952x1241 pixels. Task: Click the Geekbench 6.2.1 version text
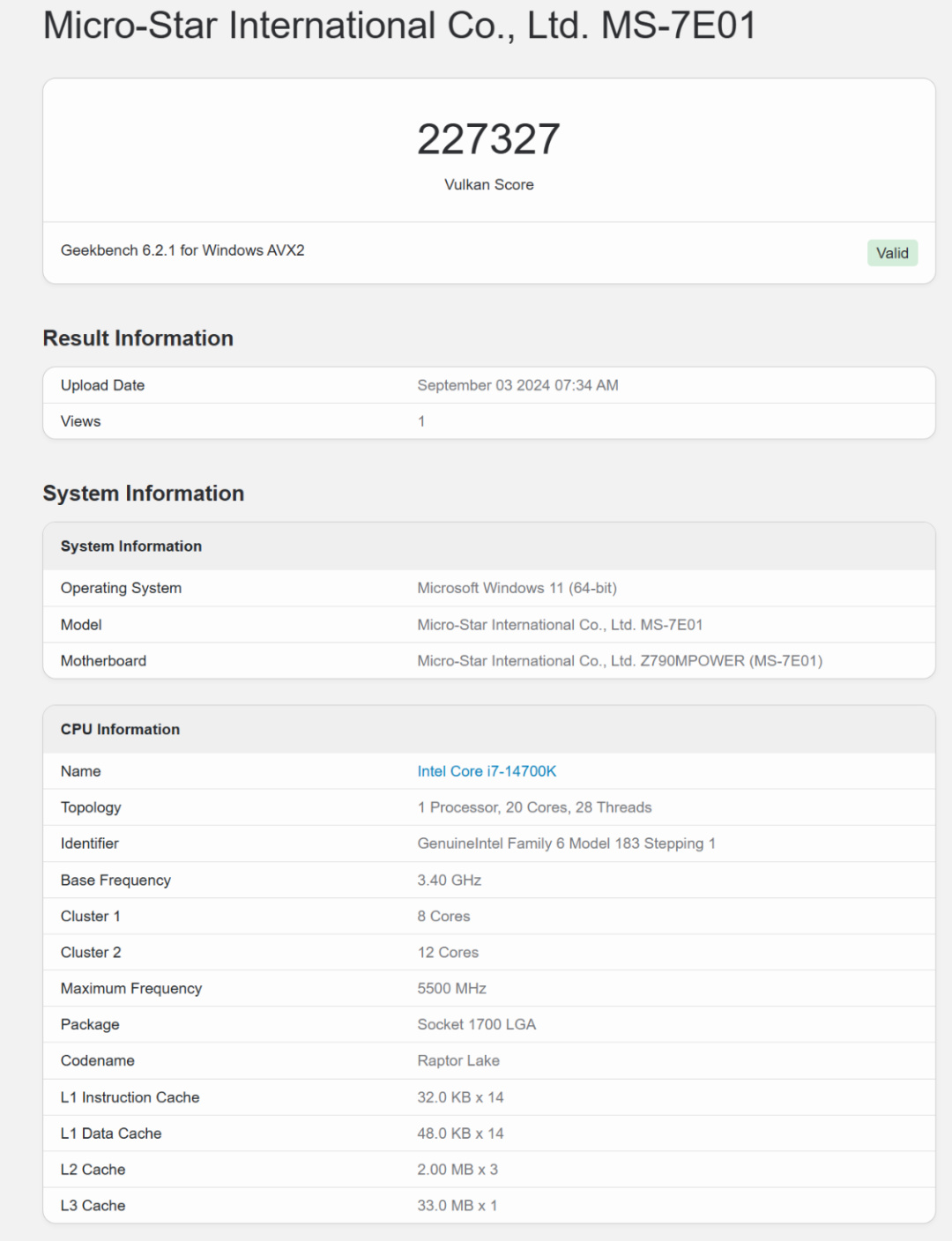tap(182, 250)
